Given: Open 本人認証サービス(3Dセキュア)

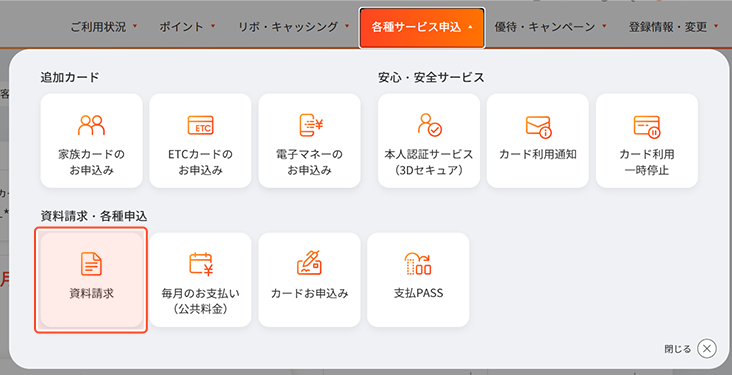Looking at the screenshot, I should click(429, 141).
